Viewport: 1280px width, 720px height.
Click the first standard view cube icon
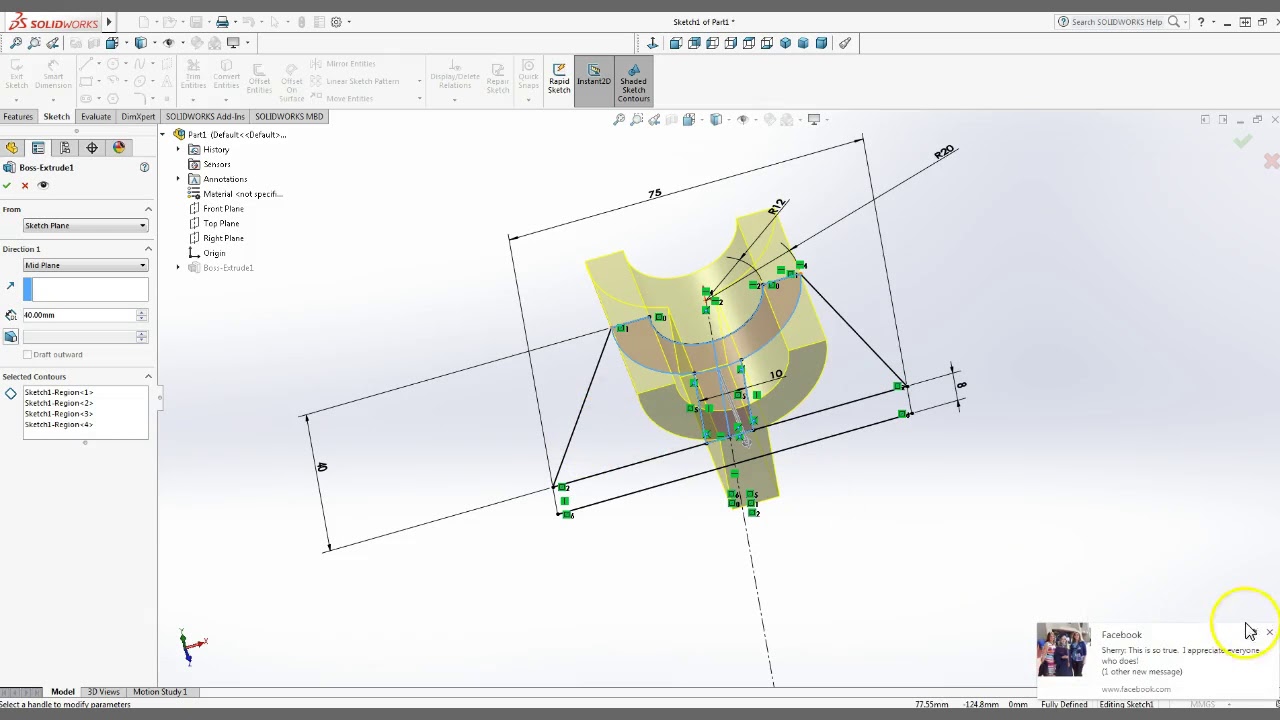click(x=676, y=43)
